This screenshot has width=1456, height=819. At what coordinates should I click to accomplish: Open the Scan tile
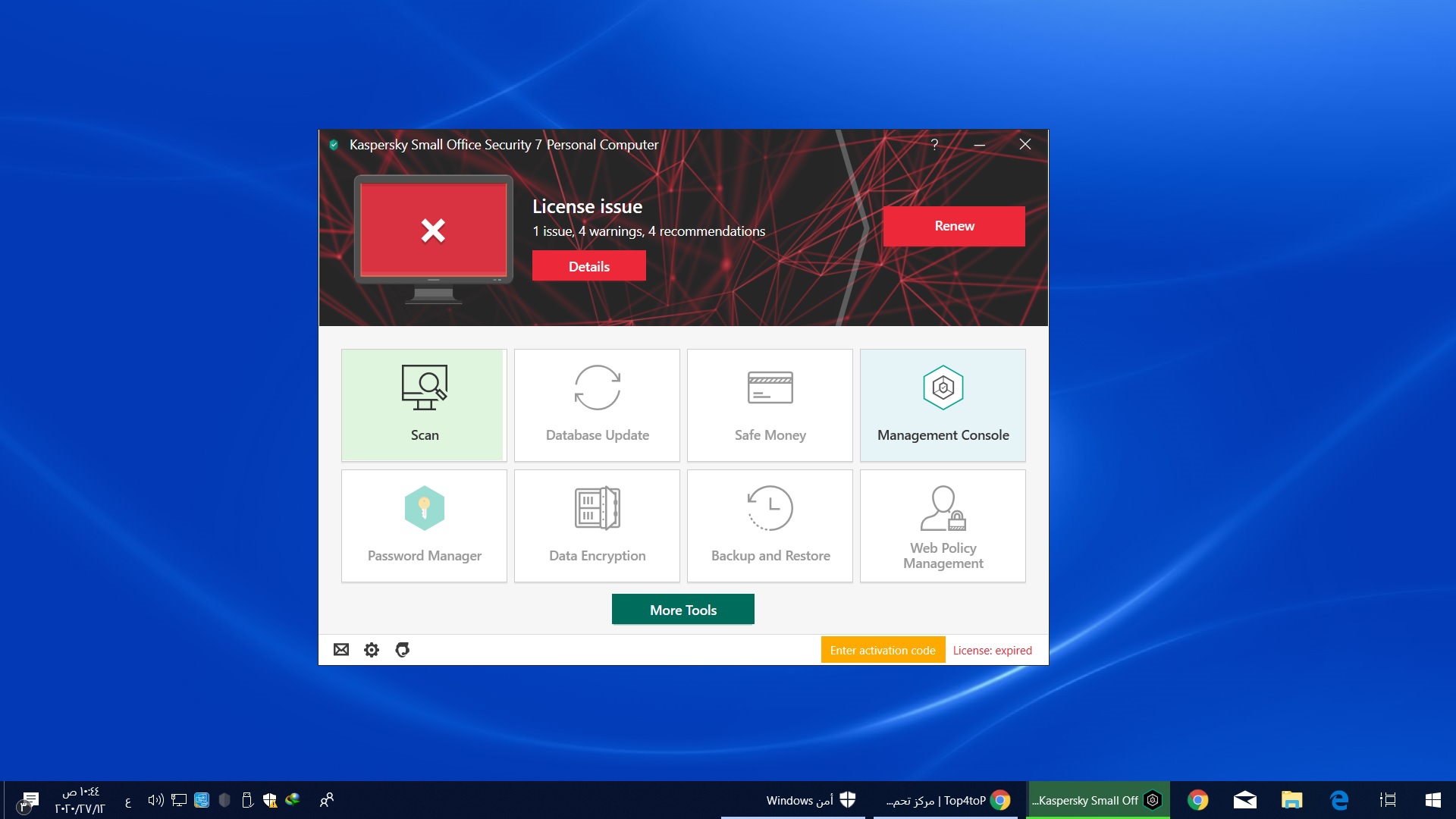tap(424, 405)
